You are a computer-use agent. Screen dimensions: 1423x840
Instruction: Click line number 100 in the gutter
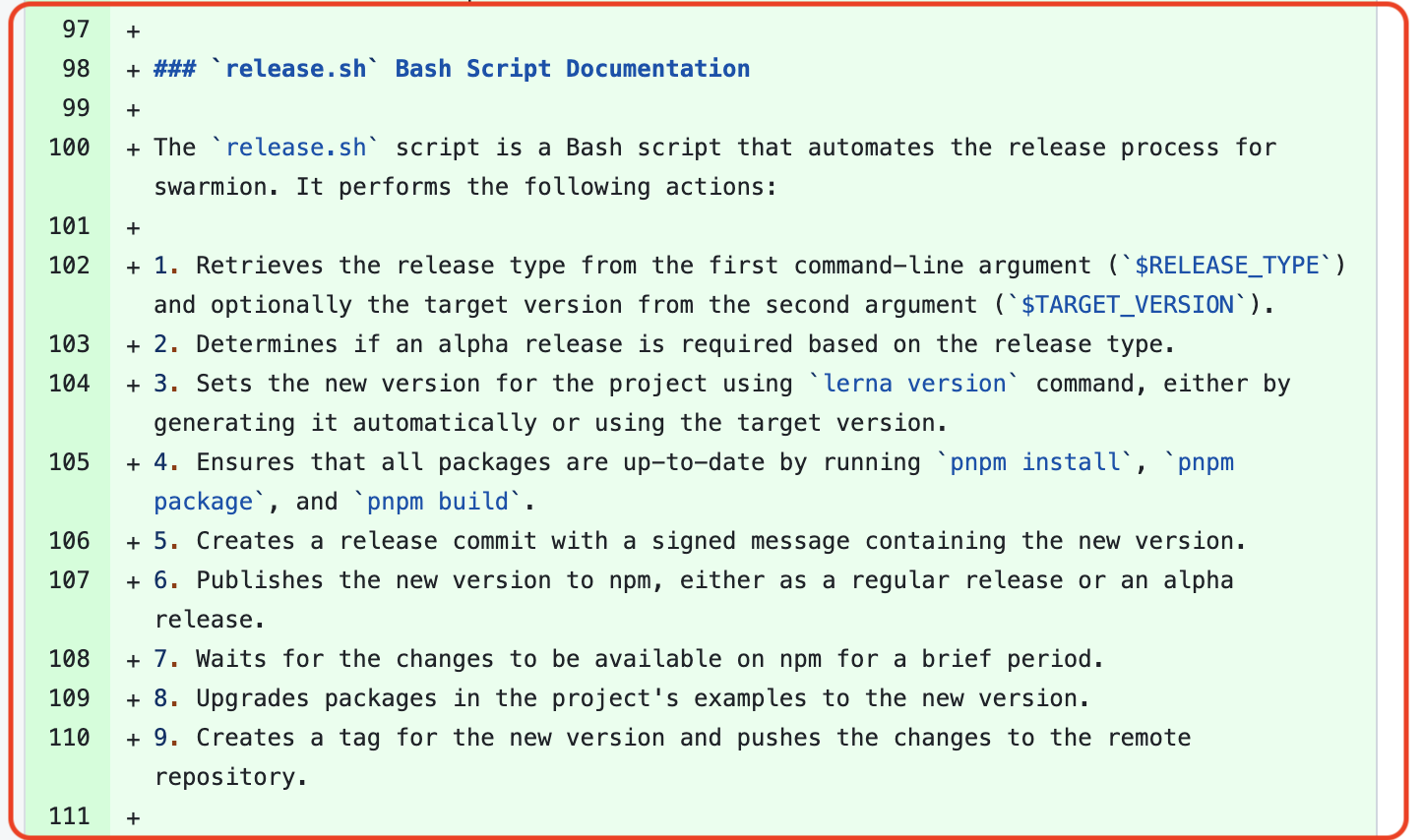(x=69, y=148)
